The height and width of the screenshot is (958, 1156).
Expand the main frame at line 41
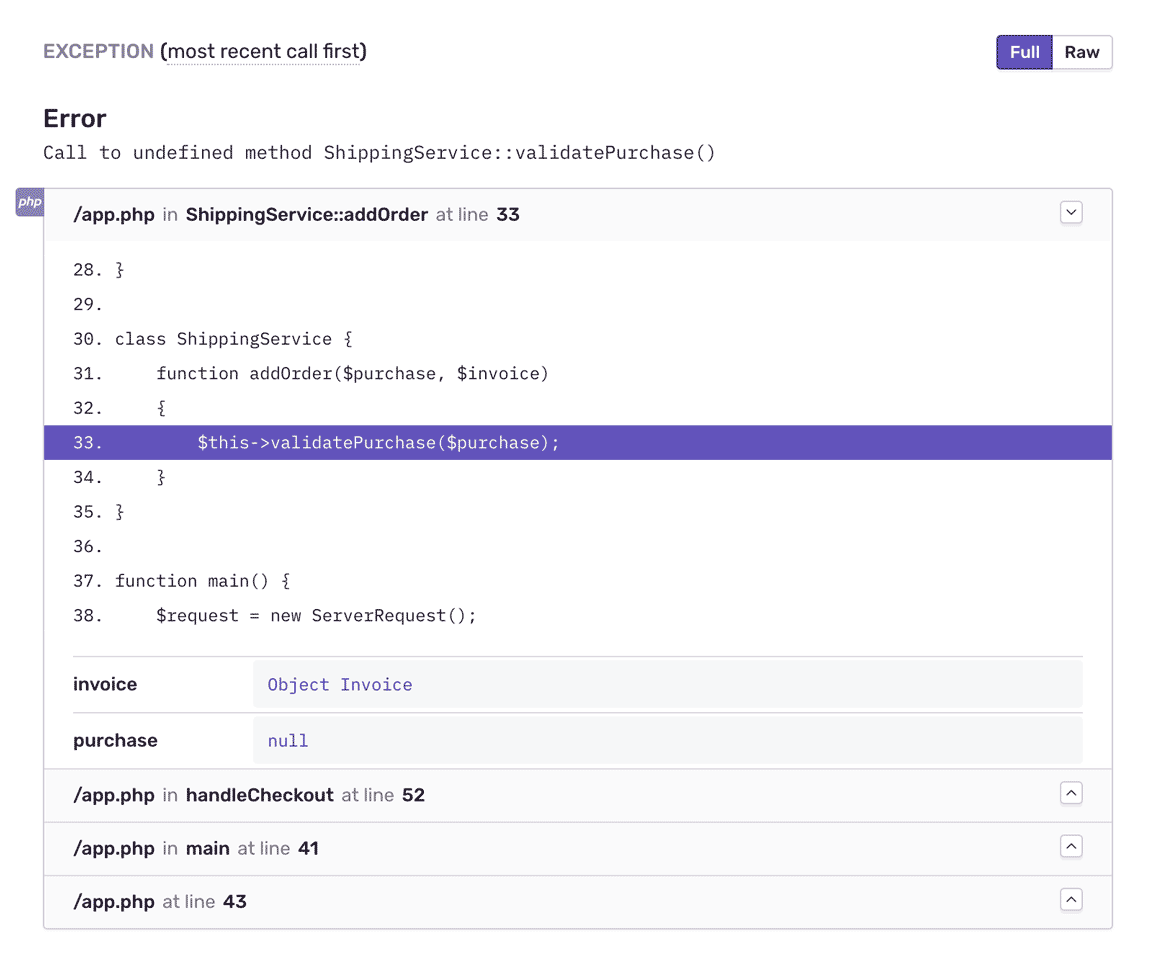(1071, 847)
